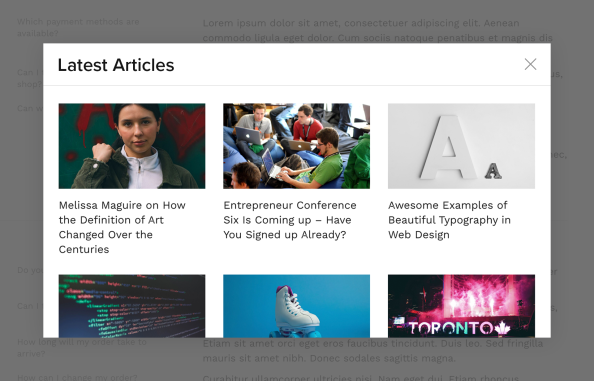Select 'Which payment methods are available?' question behind modal

coord(78,27)
